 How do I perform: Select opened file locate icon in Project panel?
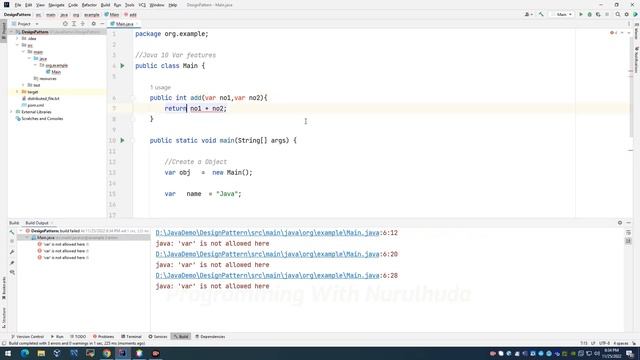pyautogui.click(x=65, y=24)
